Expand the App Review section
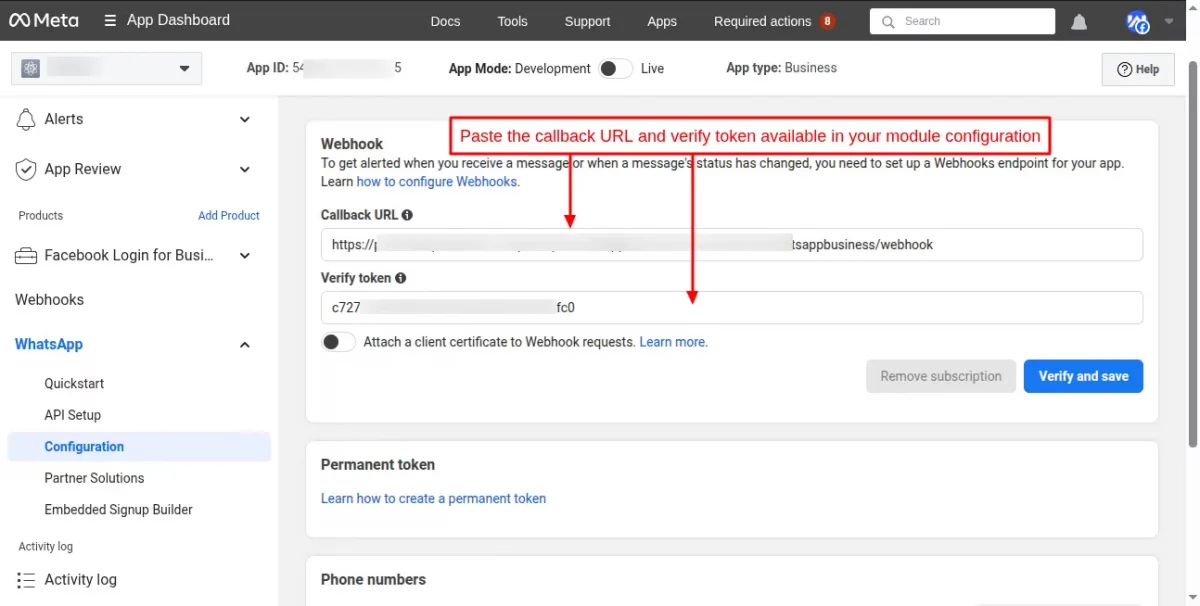Screen dimensions: 1200x606 coord(245,169)
